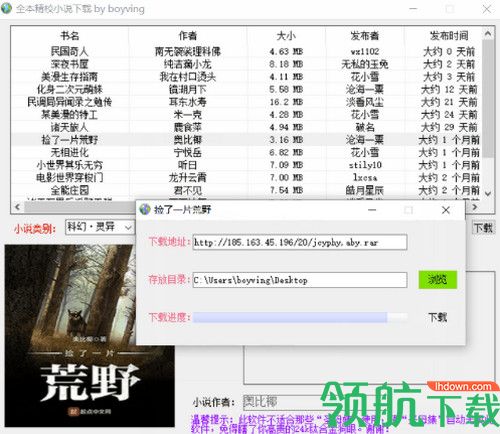Click the 存放目录 path input field

point(300,280)
